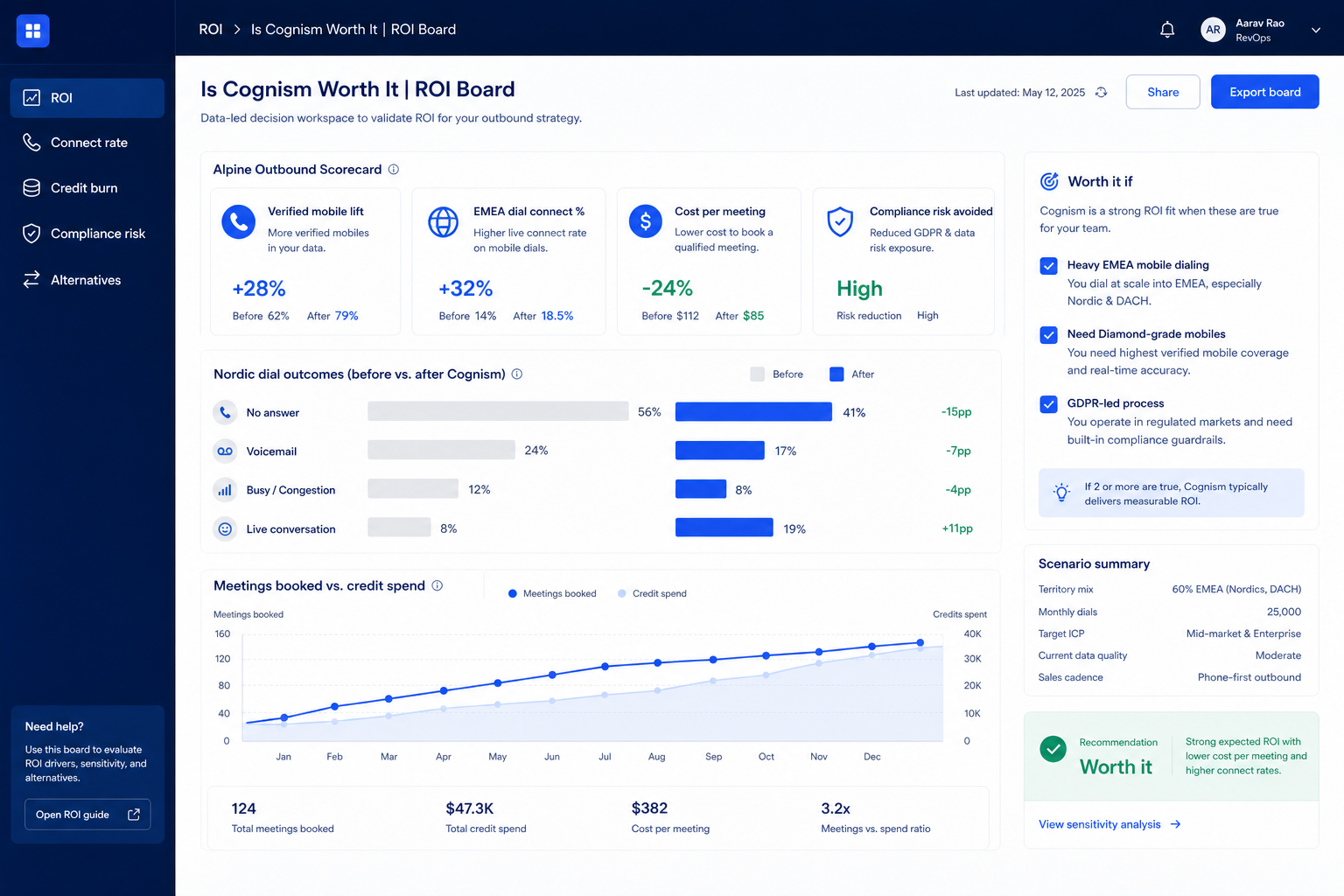Click the '$47.3K' total credit spend value
Screen dimensions: 1344x896
pos(470,809)
